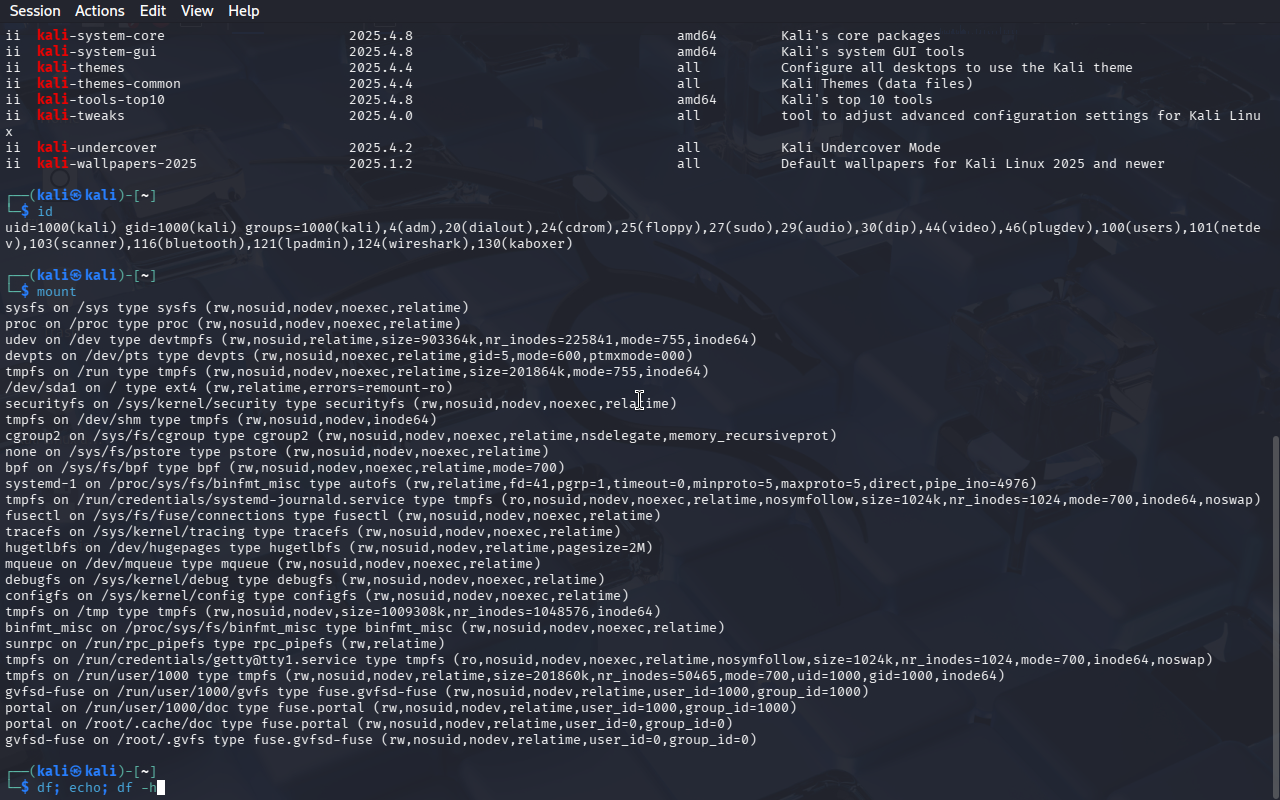Open the Actions menu

(100, 11)
